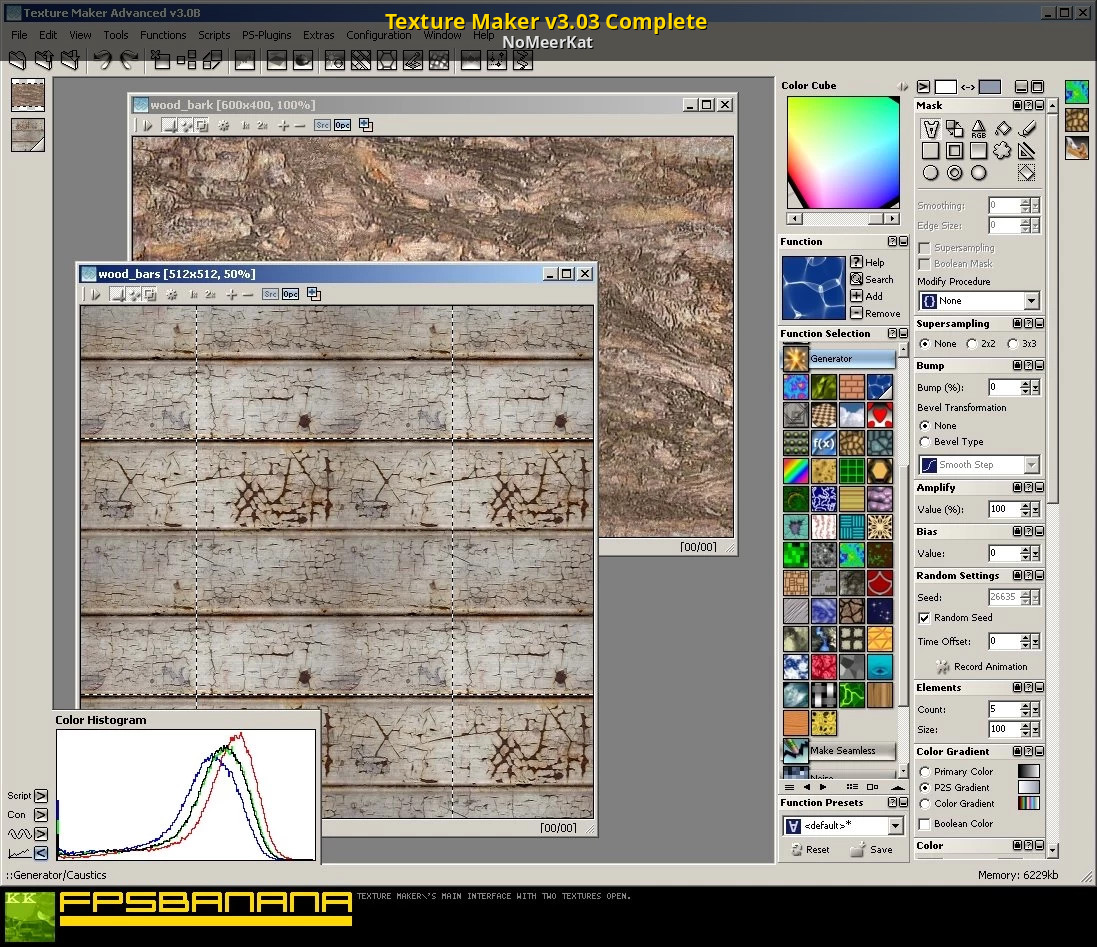Uncheck the Random Seed checkbox
This screenshot has width=1097, height=947.
925,618
